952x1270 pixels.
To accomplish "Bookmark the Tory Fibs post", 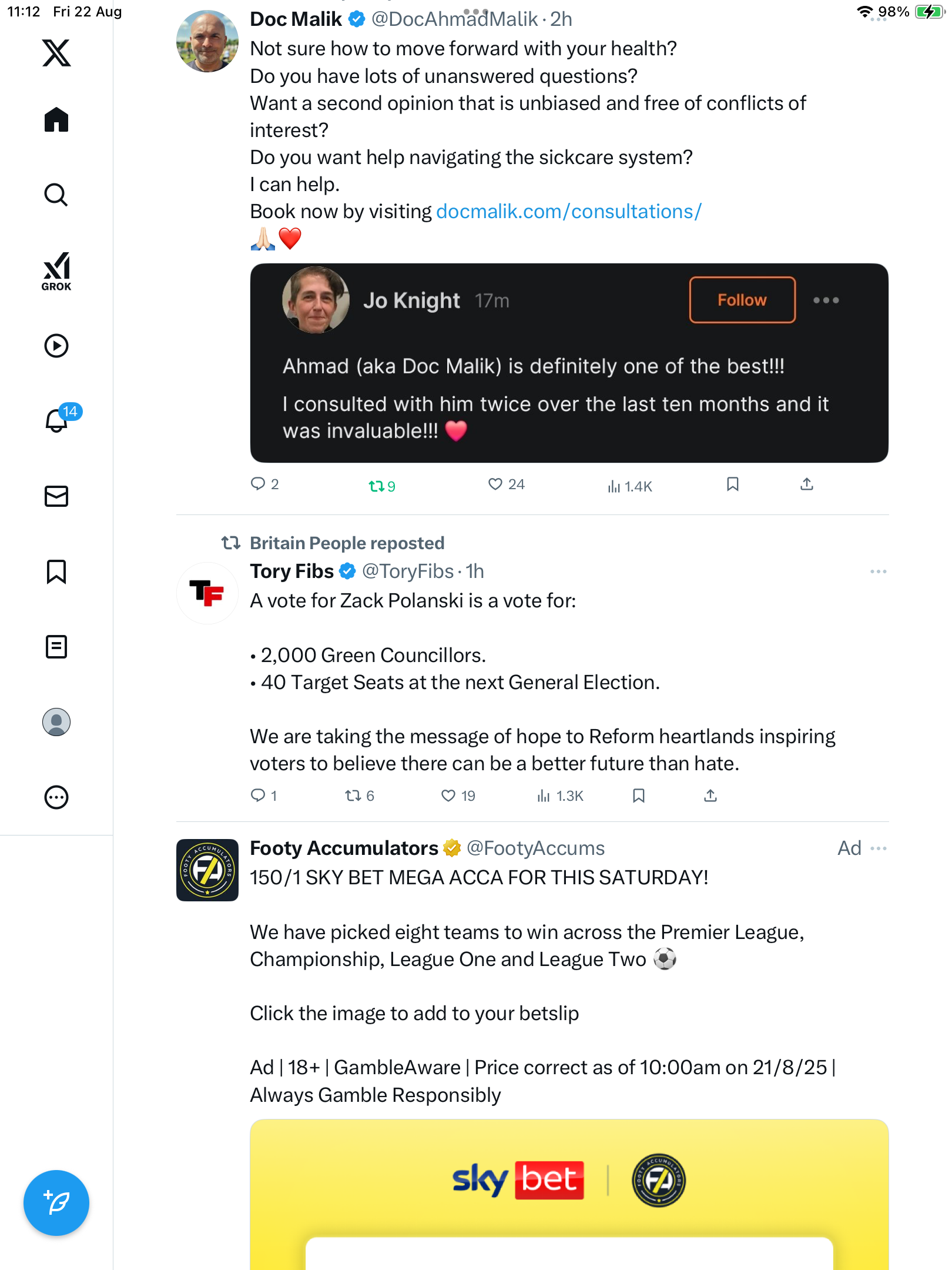I will click(x=639, y=796).
